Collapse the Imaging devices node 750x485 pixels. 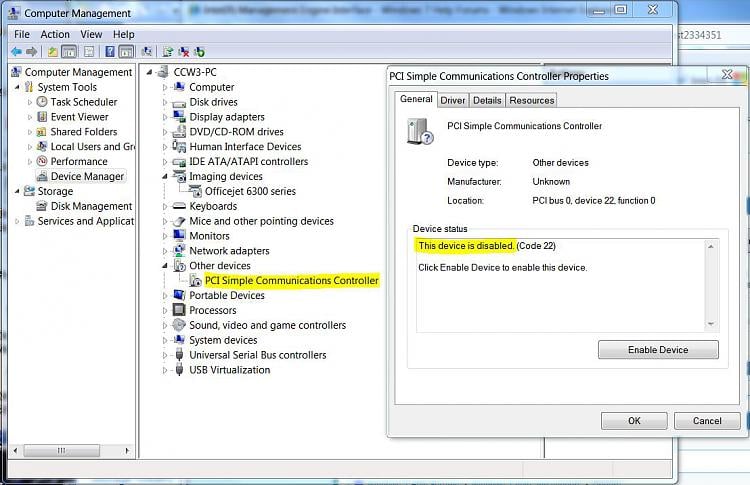(165, 176)
